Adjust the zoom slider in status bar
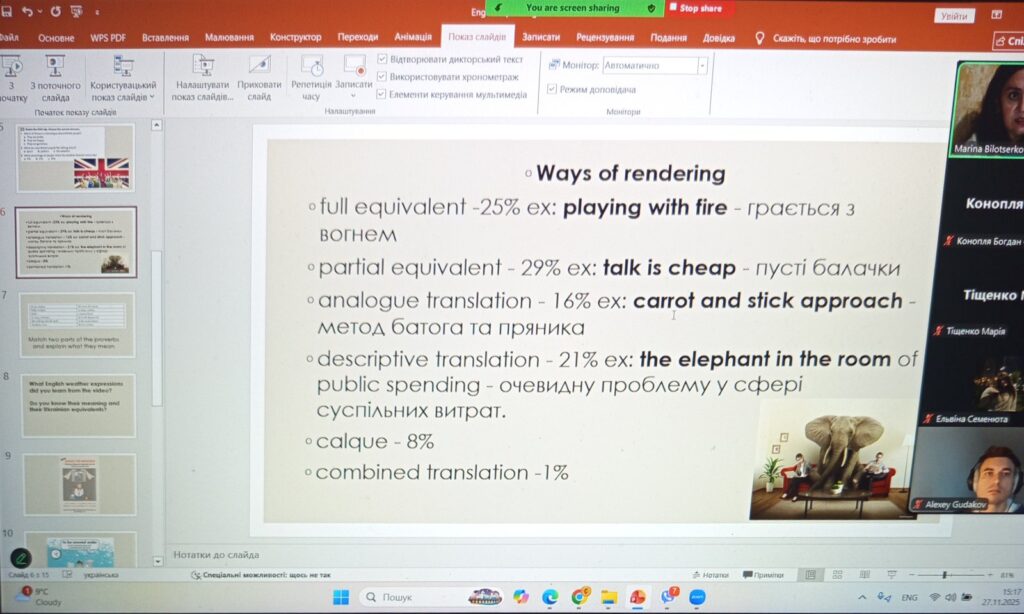 click(943, 575)
